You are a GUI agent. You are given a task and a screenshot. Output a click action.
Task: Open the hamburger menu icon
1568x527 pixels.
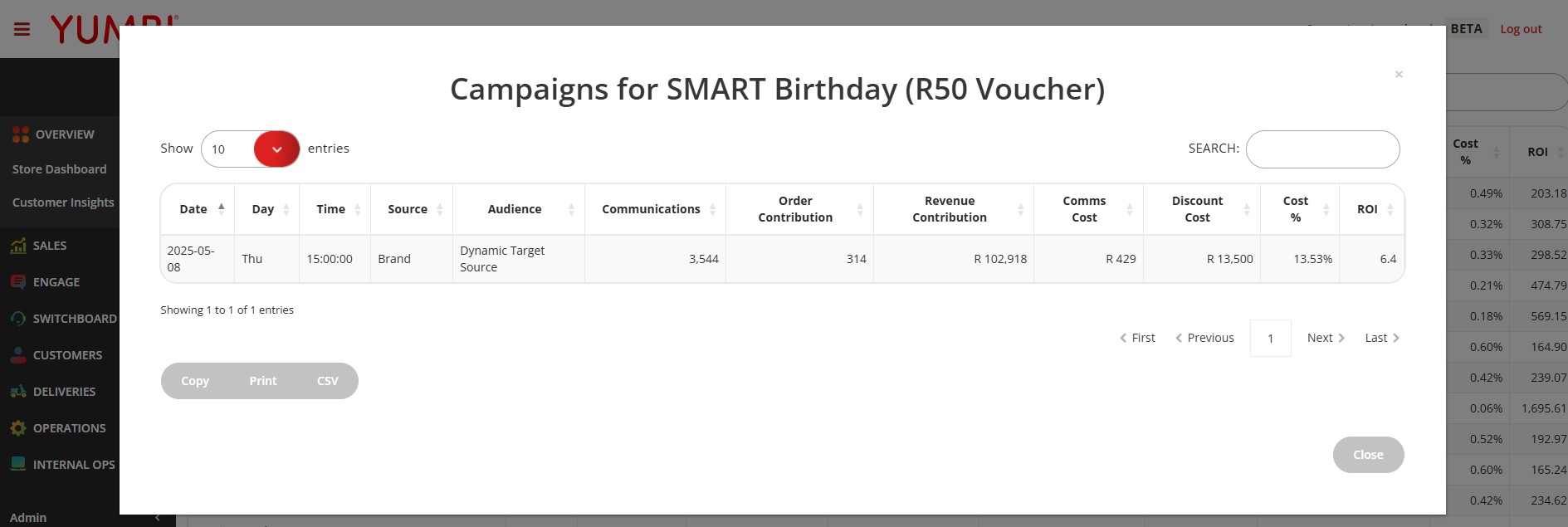click(22, 30)
